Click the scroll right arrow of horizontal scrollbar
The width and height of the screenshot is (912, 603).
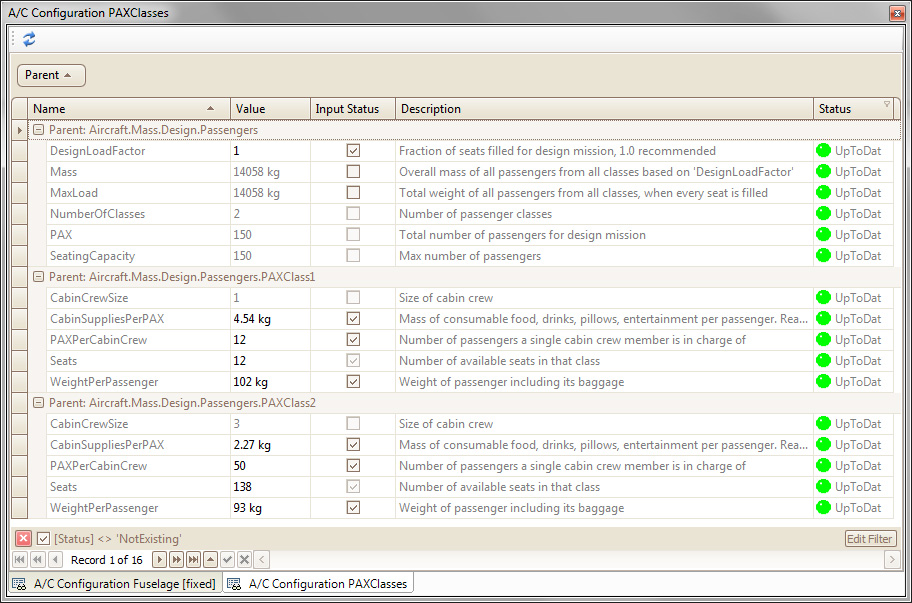[891, 559]
